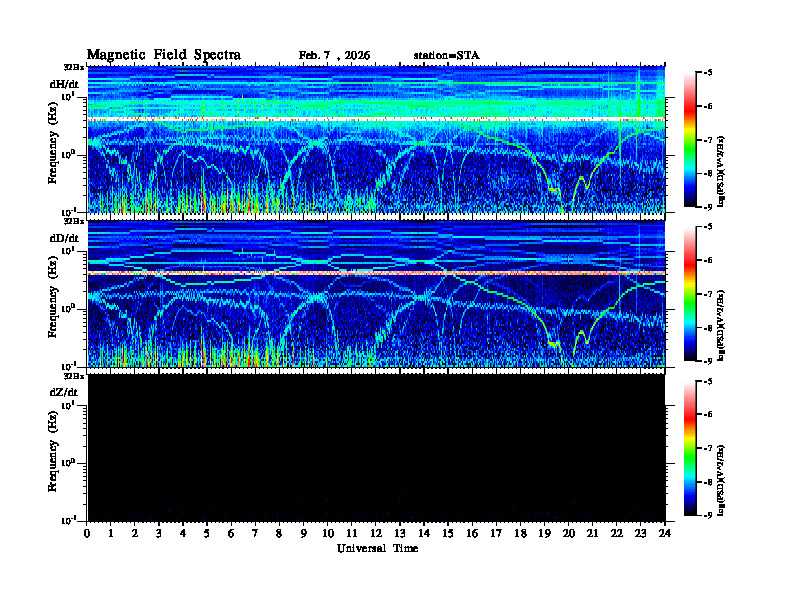Click the dH/dt panel label
This screenshot has width=792, height=612.
64,84
